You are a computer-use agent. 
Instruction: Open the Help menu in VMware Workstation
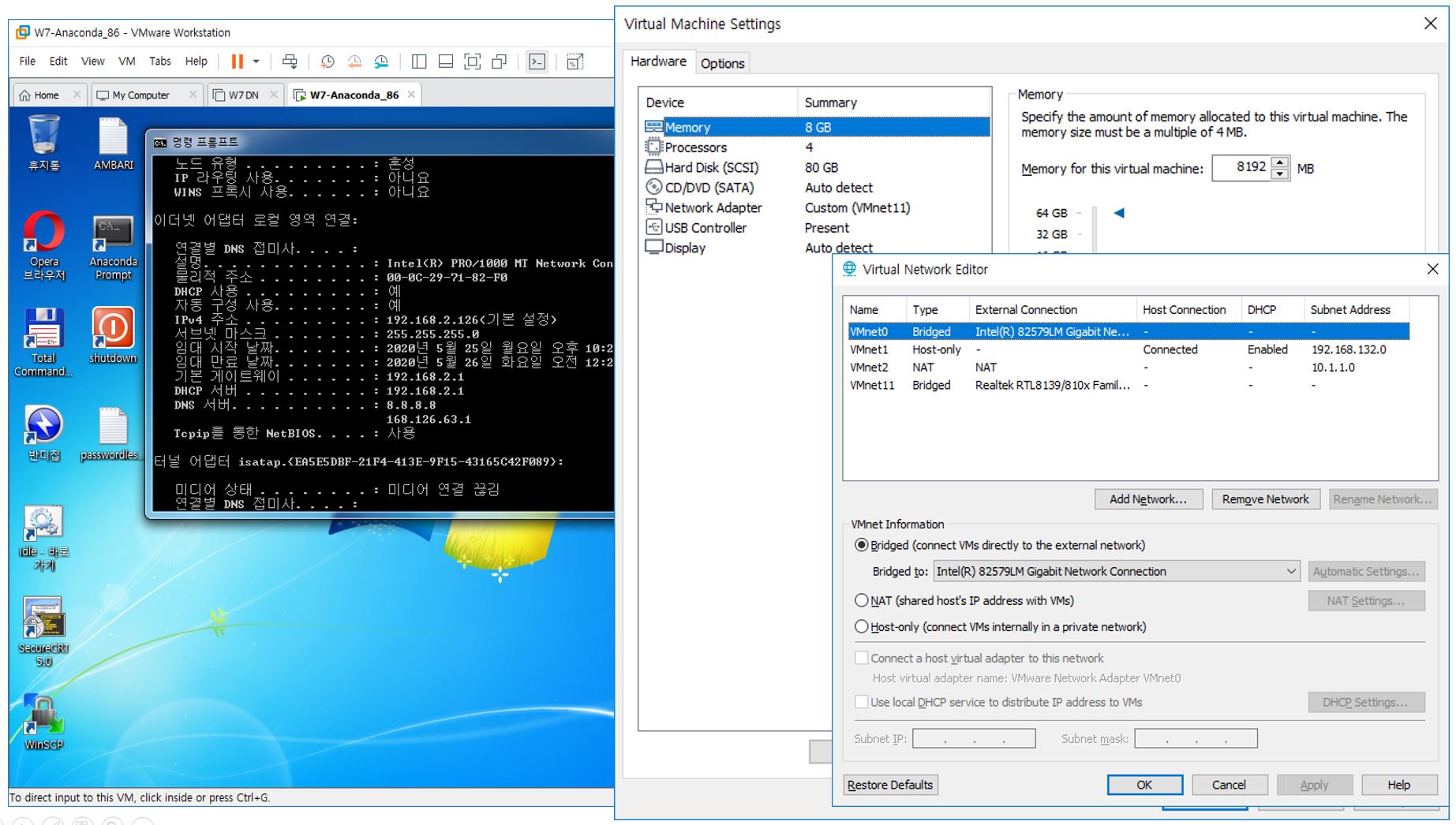click(x=196, y=62)
